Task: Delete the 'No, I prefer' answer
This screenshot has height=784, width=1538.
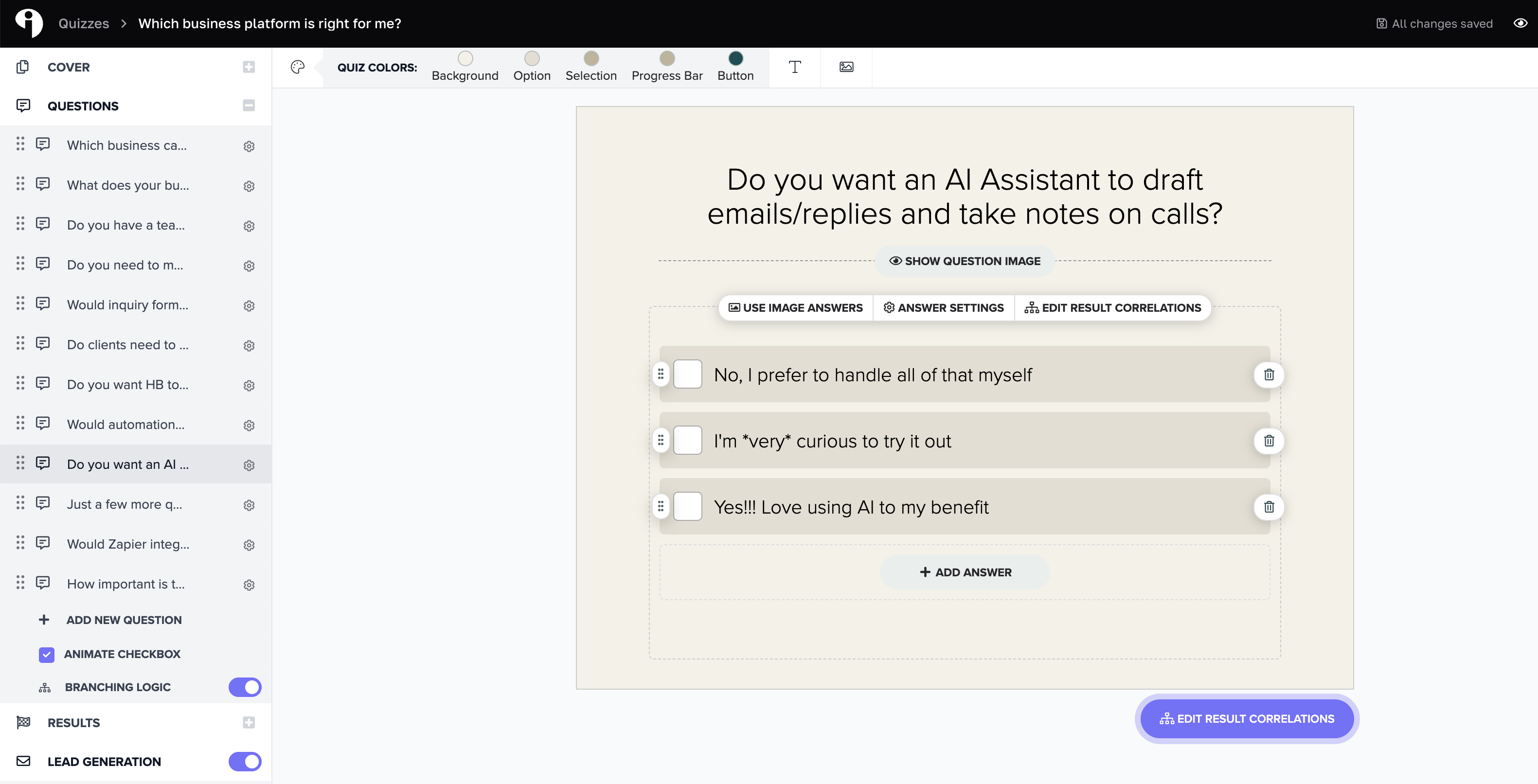Action: (1269, 374)
